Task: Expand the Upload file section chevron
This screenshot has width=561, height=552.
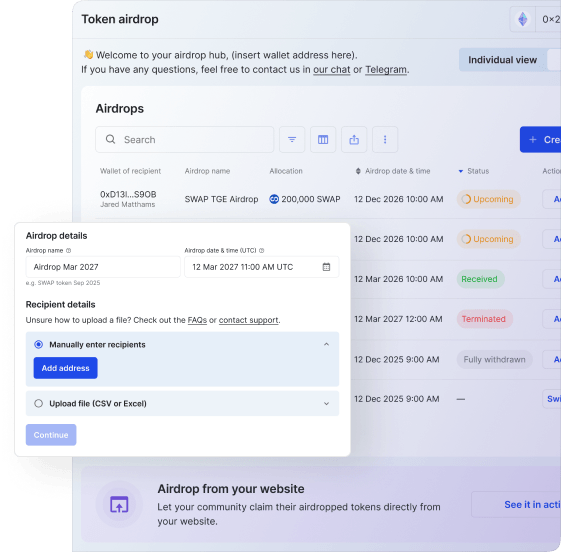Action: pos(326,404)
